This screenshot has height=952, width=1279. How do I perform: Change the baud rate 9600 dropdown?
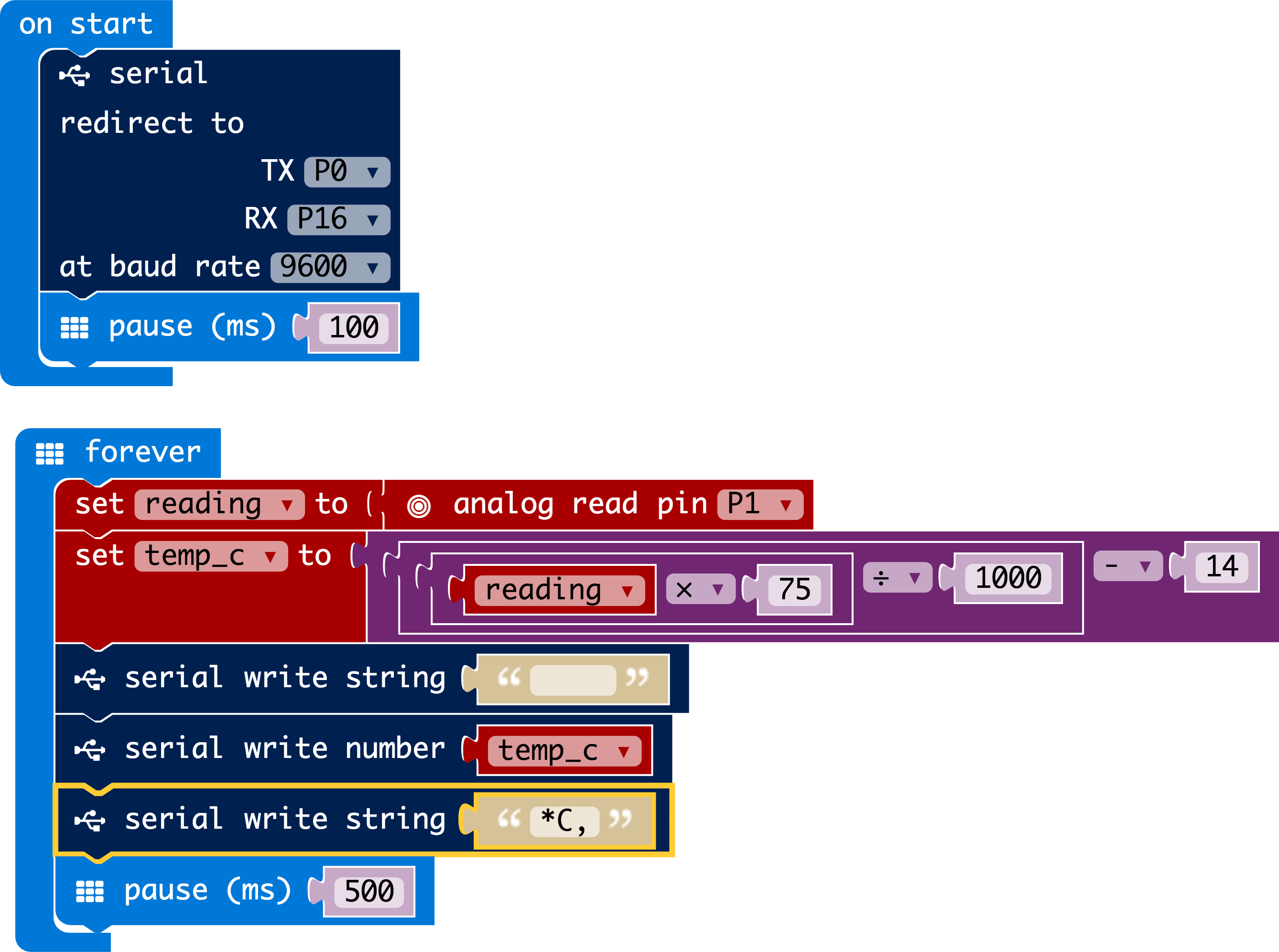330,267
